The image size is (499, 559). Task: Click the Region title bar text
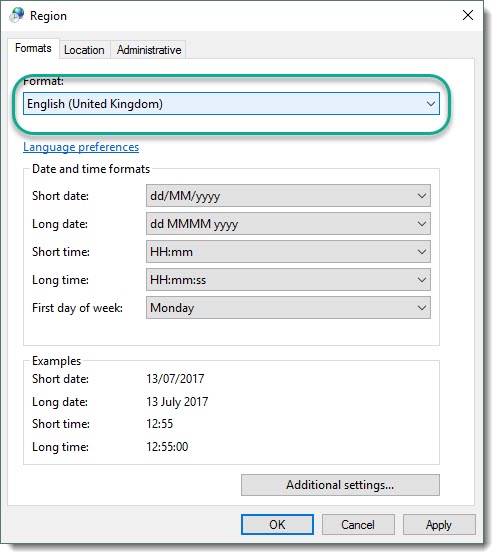(x=49, y=16)
